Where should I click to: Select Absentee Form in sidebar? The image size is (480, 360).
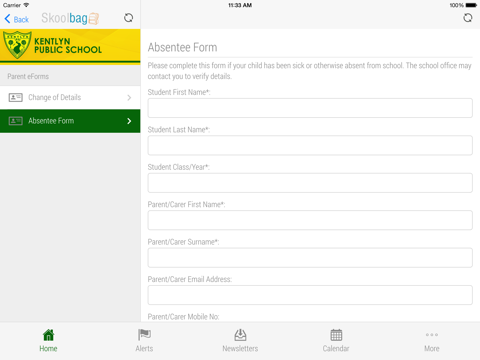click(70, 121)
